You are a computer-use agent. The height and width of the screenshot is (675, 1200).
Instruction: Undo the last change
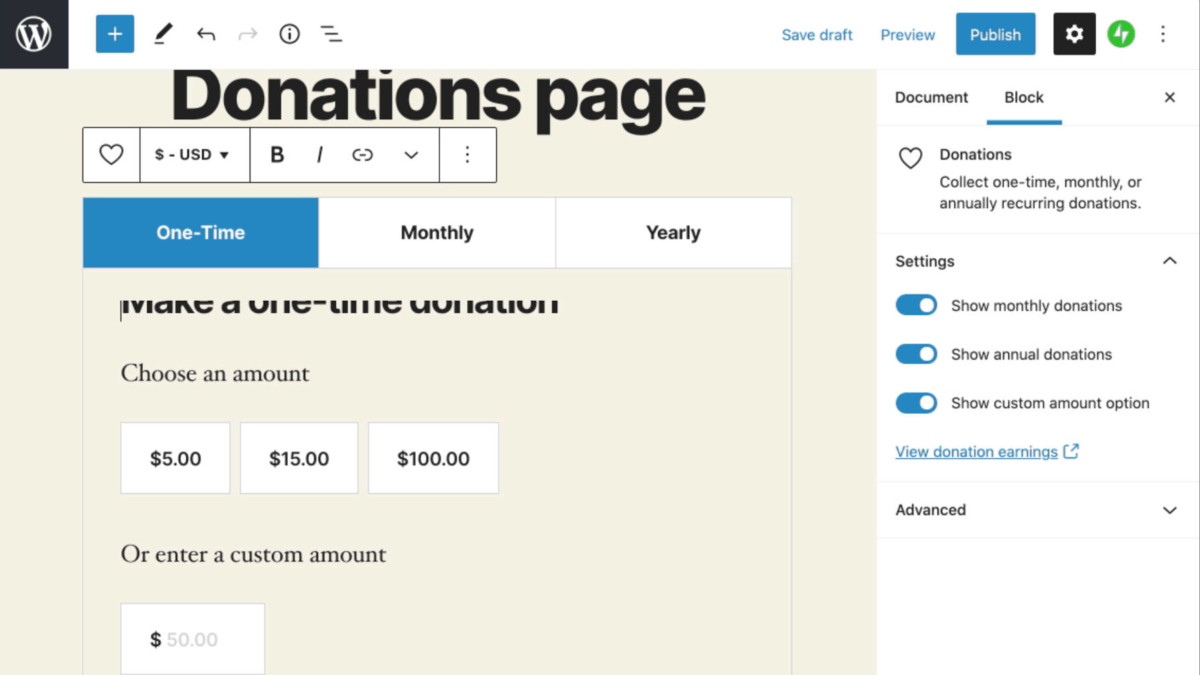click(206, 34)
